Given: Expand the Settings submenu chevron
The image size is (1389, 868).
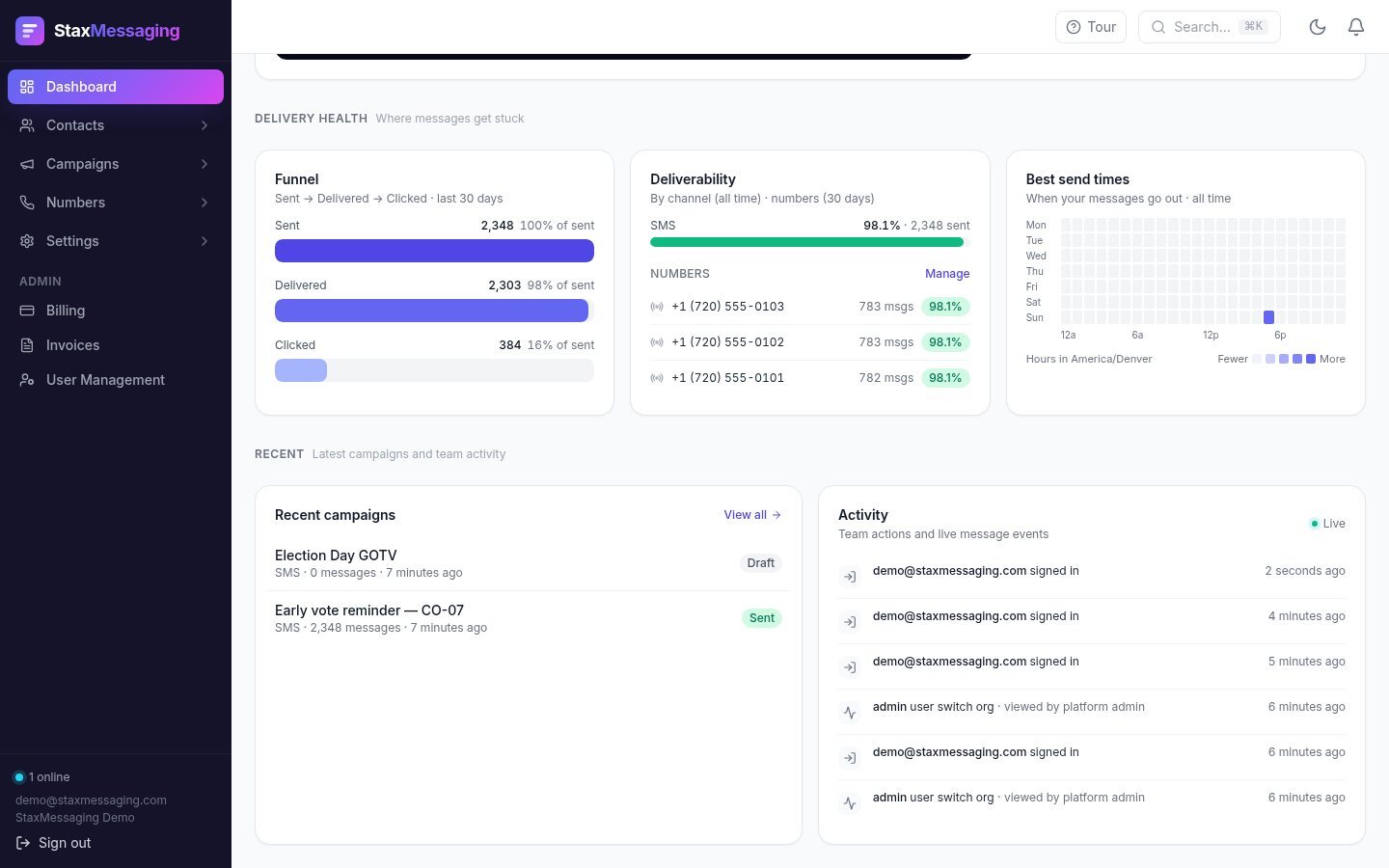Looking at the screenshot, I should pos(204,241).
